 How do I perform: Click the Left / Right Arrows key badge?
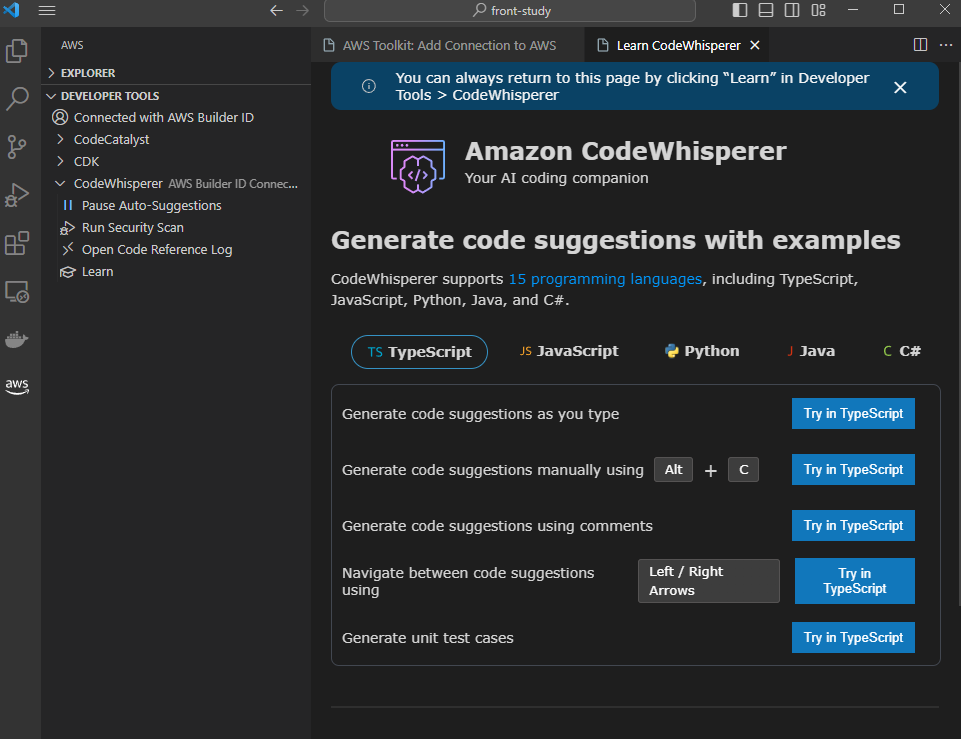click(x=708, y=581)
